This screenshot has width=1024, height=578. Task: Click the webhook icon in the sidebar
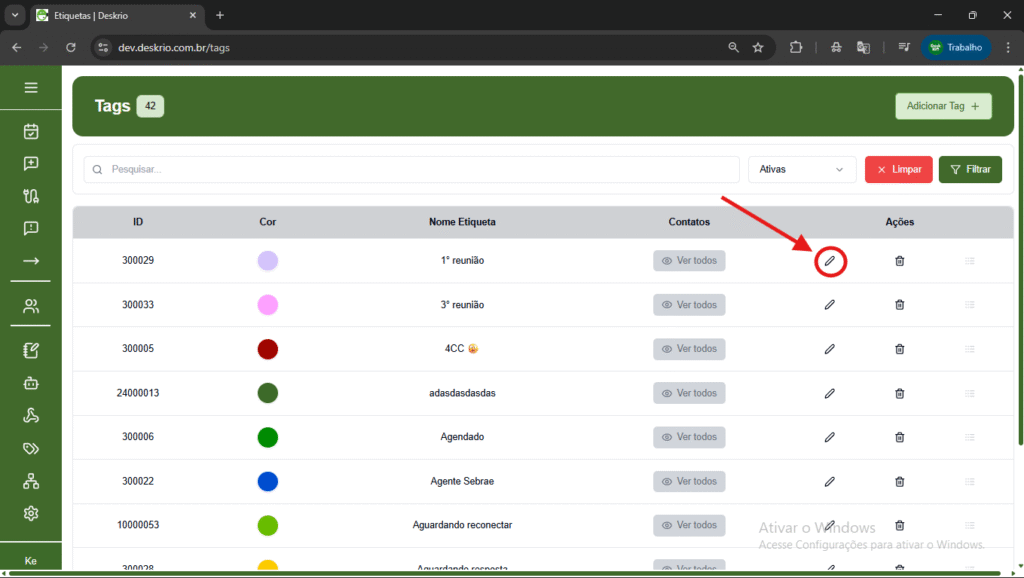pos(31,416)
